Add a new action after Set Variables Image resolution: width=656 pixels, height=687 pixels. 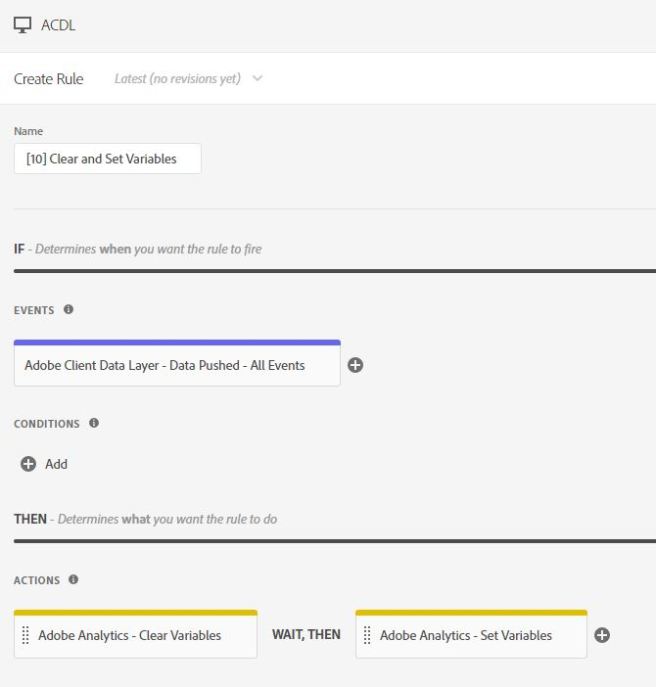pos(602,636)
